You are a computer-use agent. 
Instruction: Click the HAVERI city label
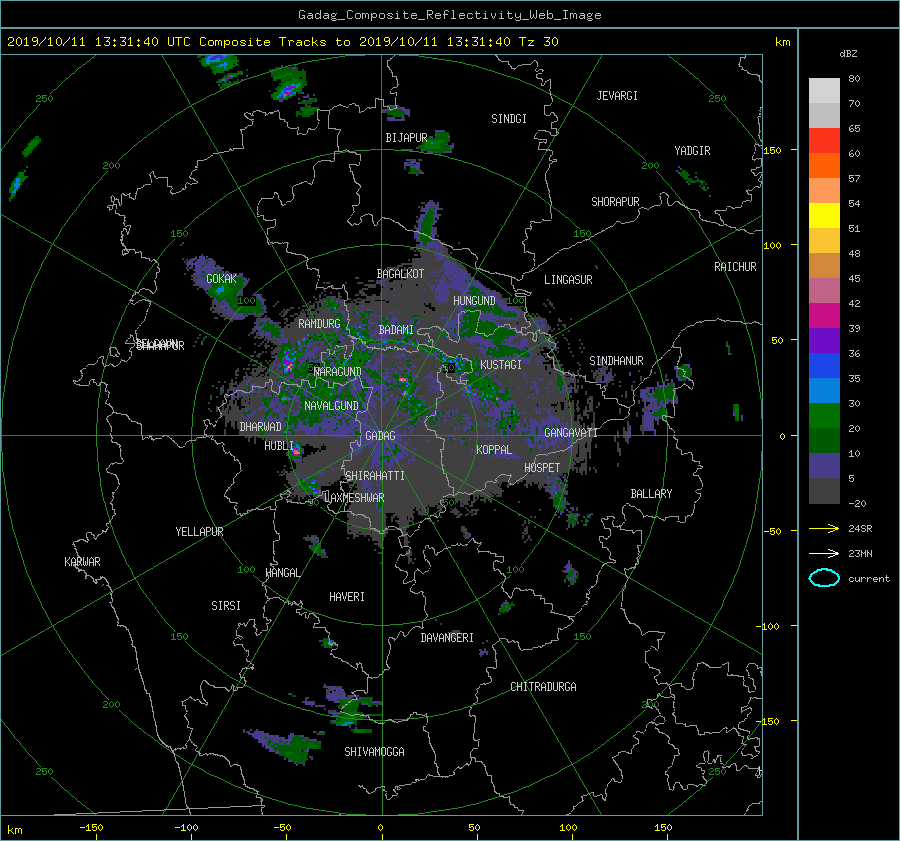tap(347, 596)
